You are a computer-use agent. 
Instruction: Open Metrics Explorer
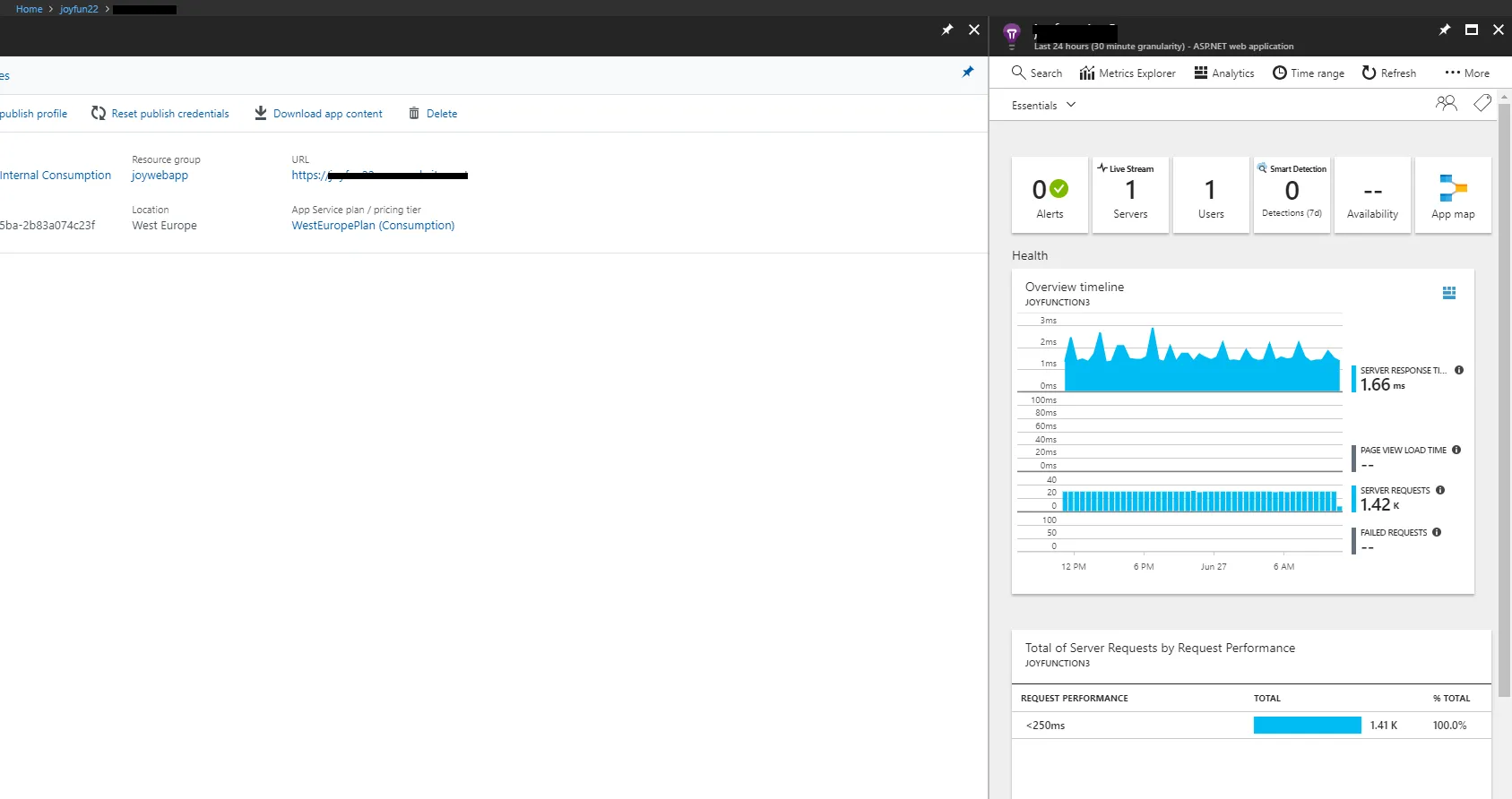tap(1128, 73)
